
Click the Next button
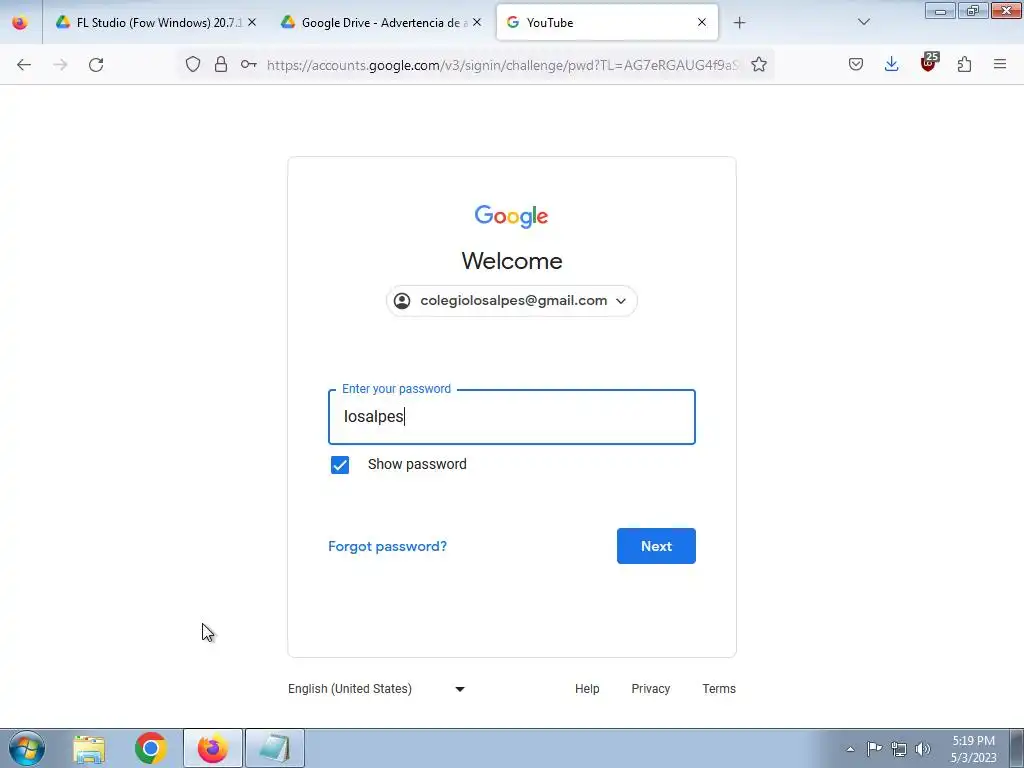coord(656,546)
